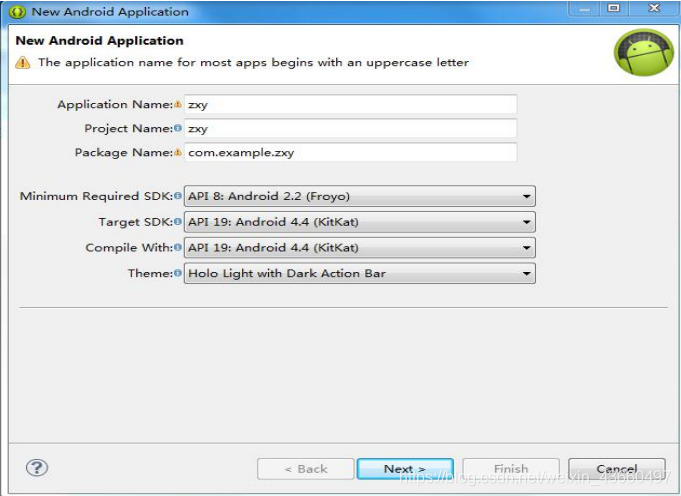This screenshot has width=681, height=496.
Task: Click the 'Compile With:' label
Action: pos(129,247)
